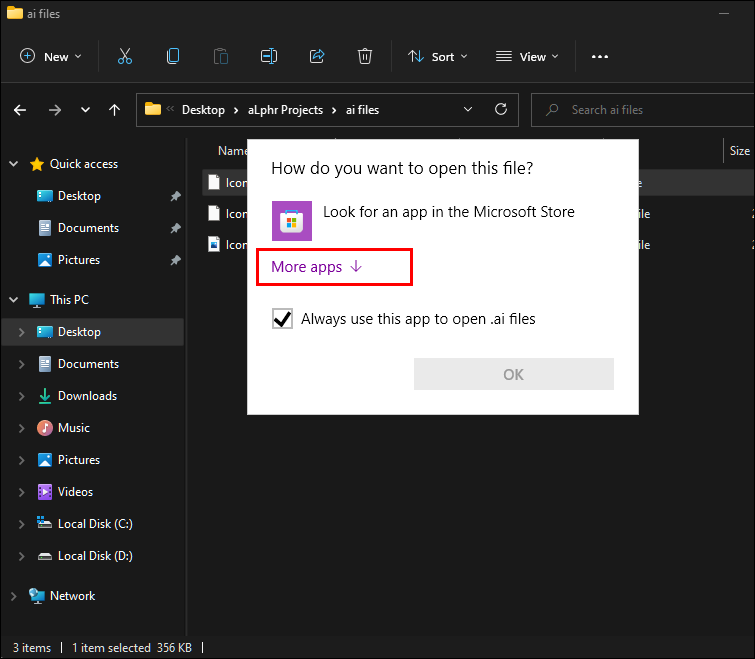Toggle Always use this app checkbox

point(283,319)
